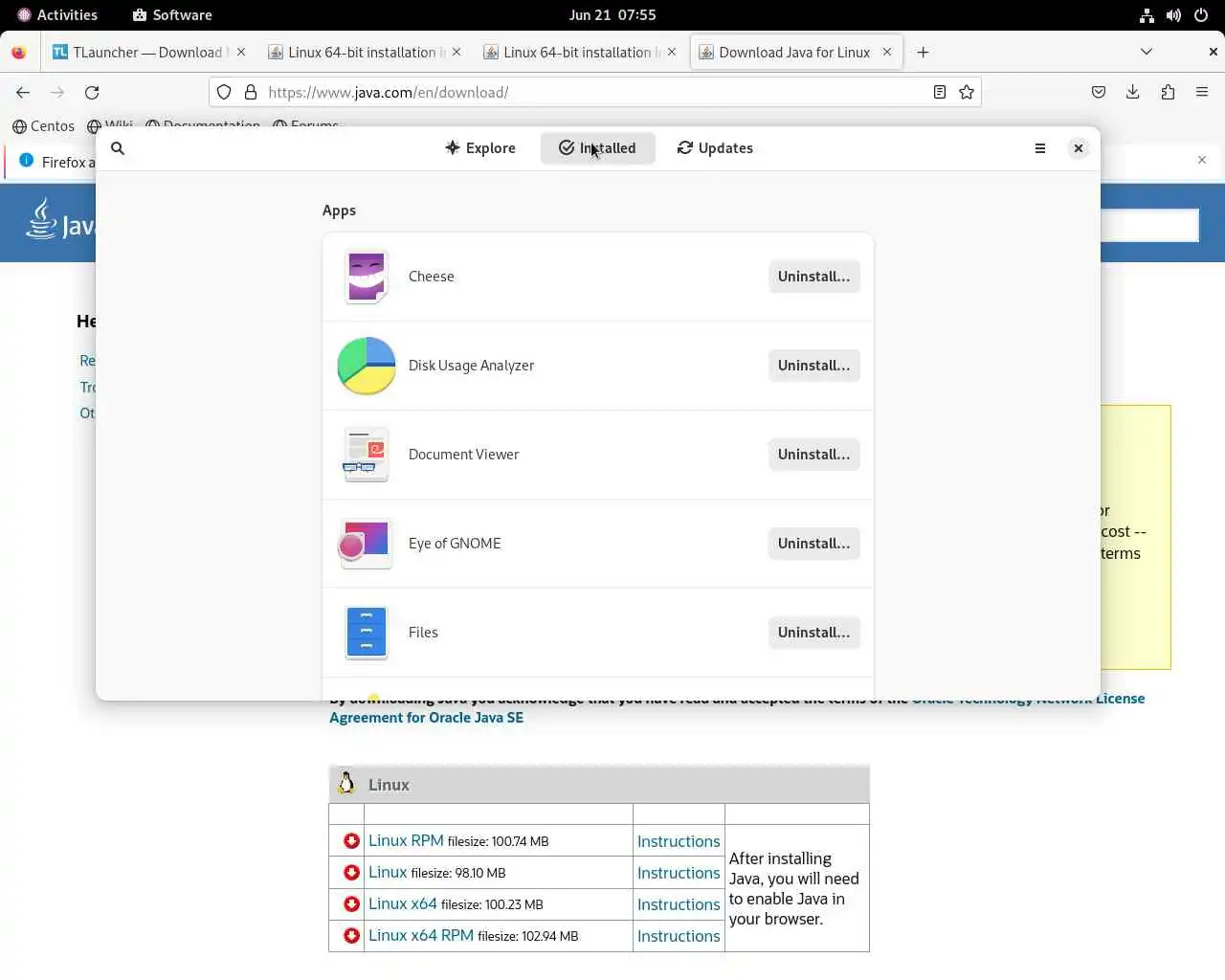Viewport: 1225px width, 980px height.
Task: Click red download icon beside Linux RPM
Action: click(x=351, y=841)
